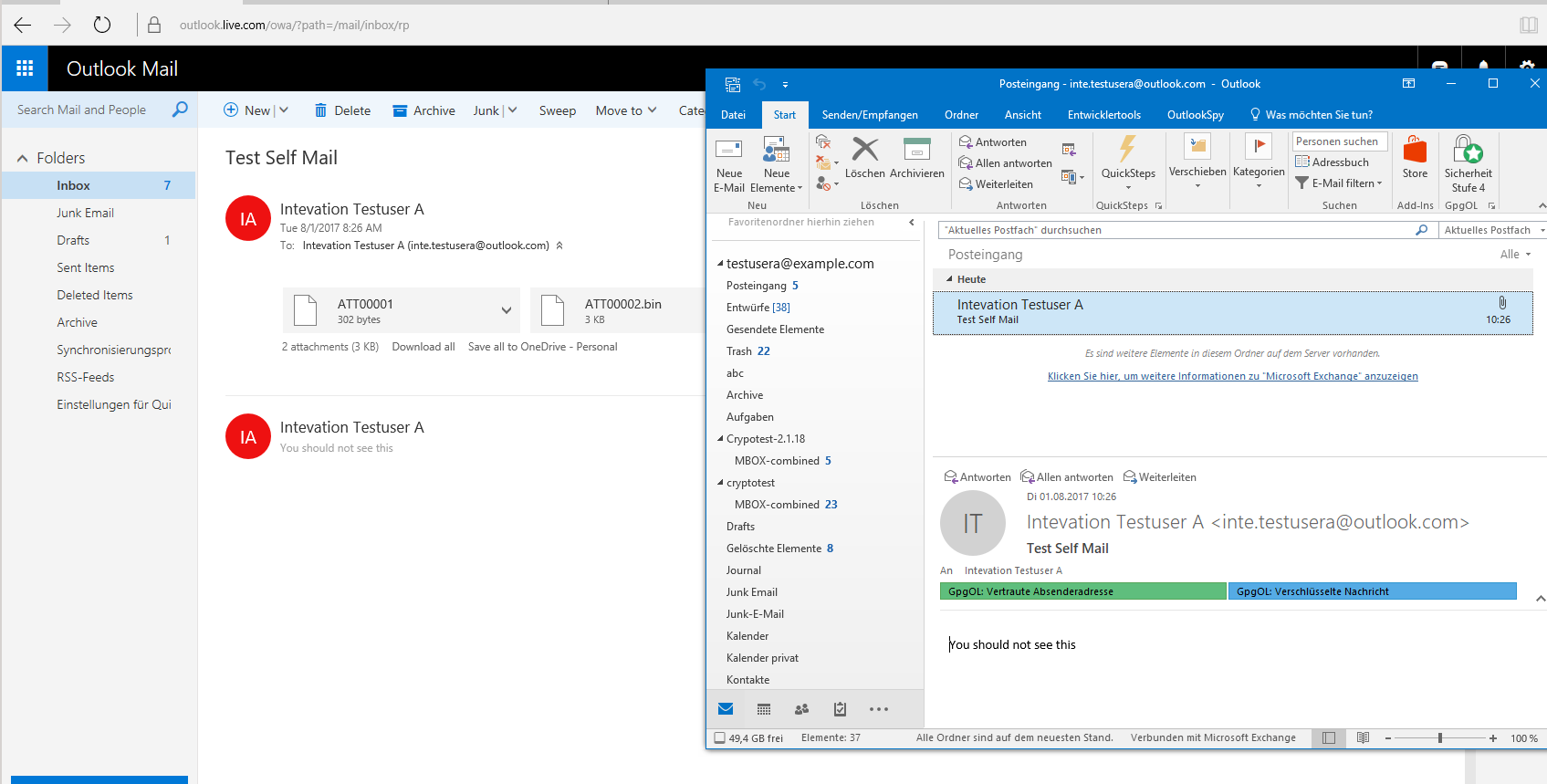Switch to Senden/Empfangen tab
This screenshot has width=1547, height=784.
tap(870, 115)
